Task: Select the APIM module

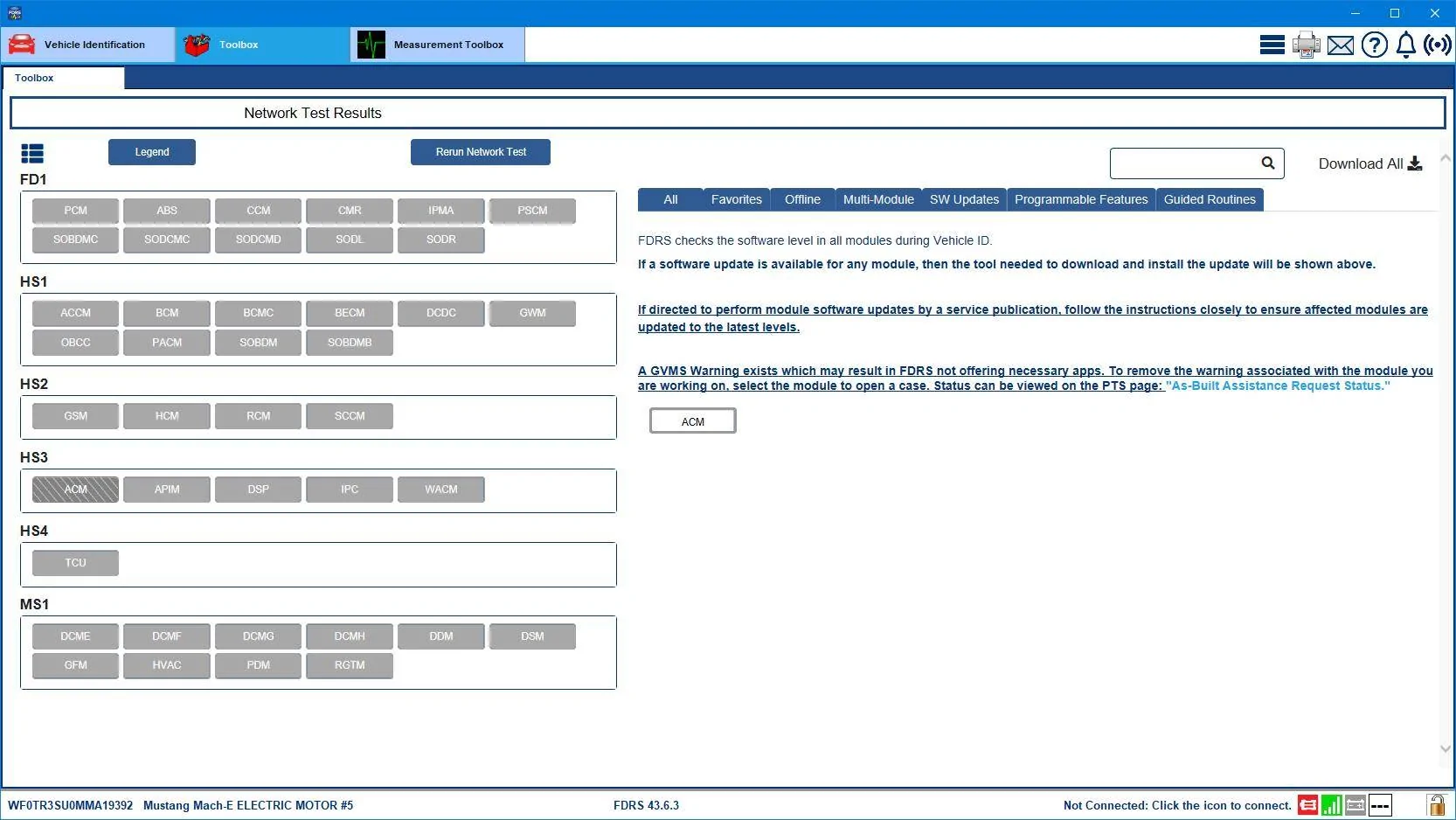Action: click(167, 490)
